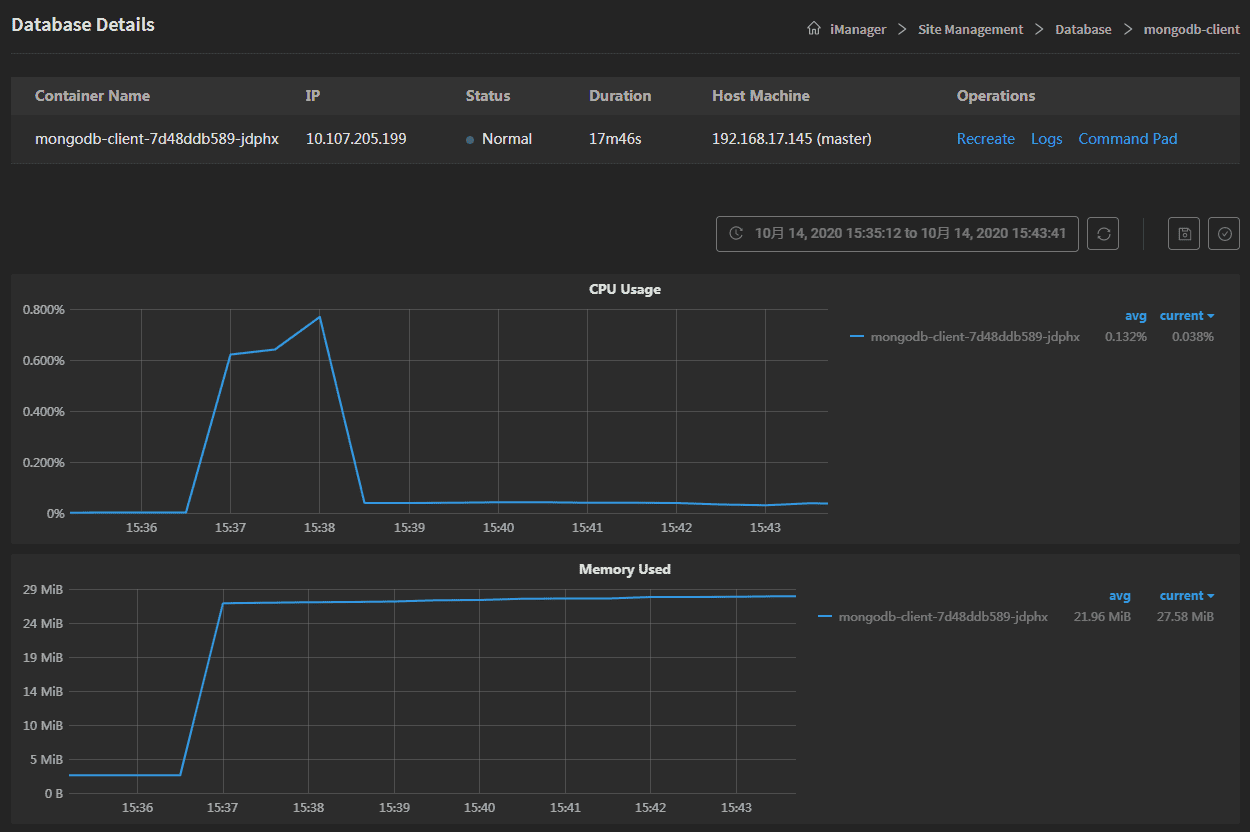This screenshot has height=832, width=1250.
Task: Sort CPU Usage legend by current
Action: [1186, 316]
